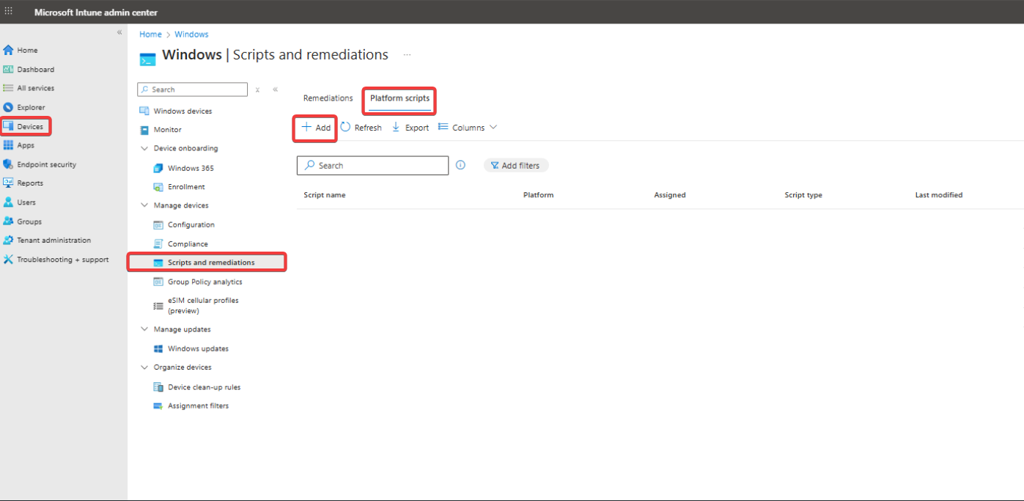Screen dimensions: 1024x501
Task: Collapse the Device onboarding section
Action: (145, 148)
